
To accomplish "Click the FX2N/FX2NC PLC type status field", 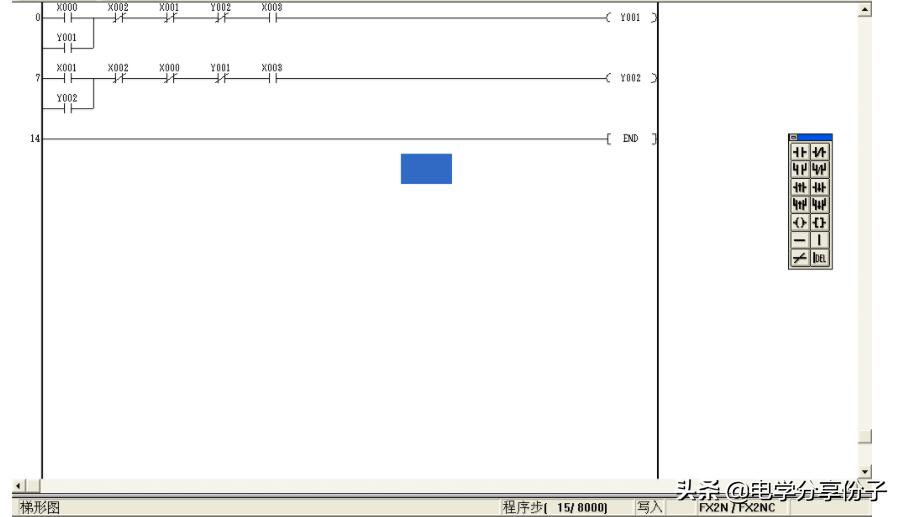I will pos(737,507).
